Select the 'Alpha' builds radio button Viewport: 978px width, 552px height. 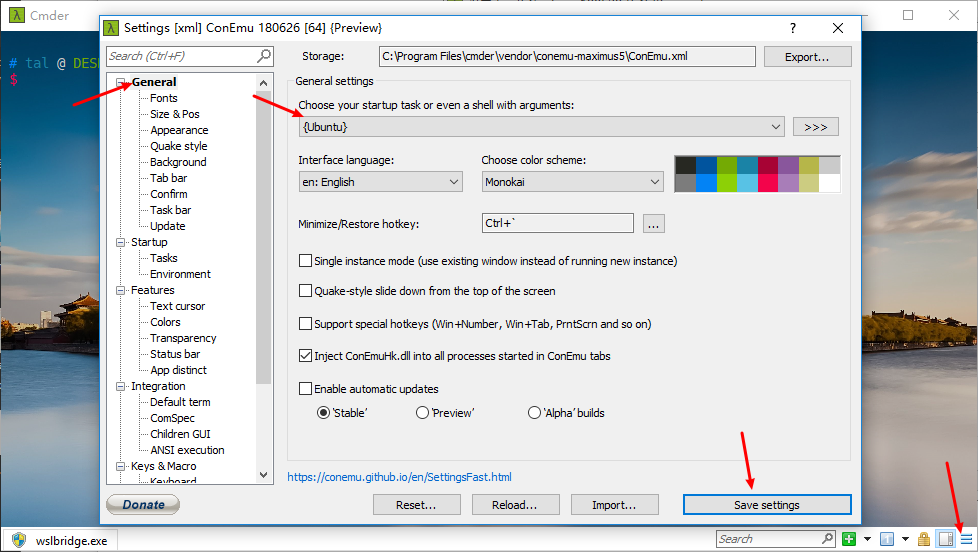click(x=534, y=413)
